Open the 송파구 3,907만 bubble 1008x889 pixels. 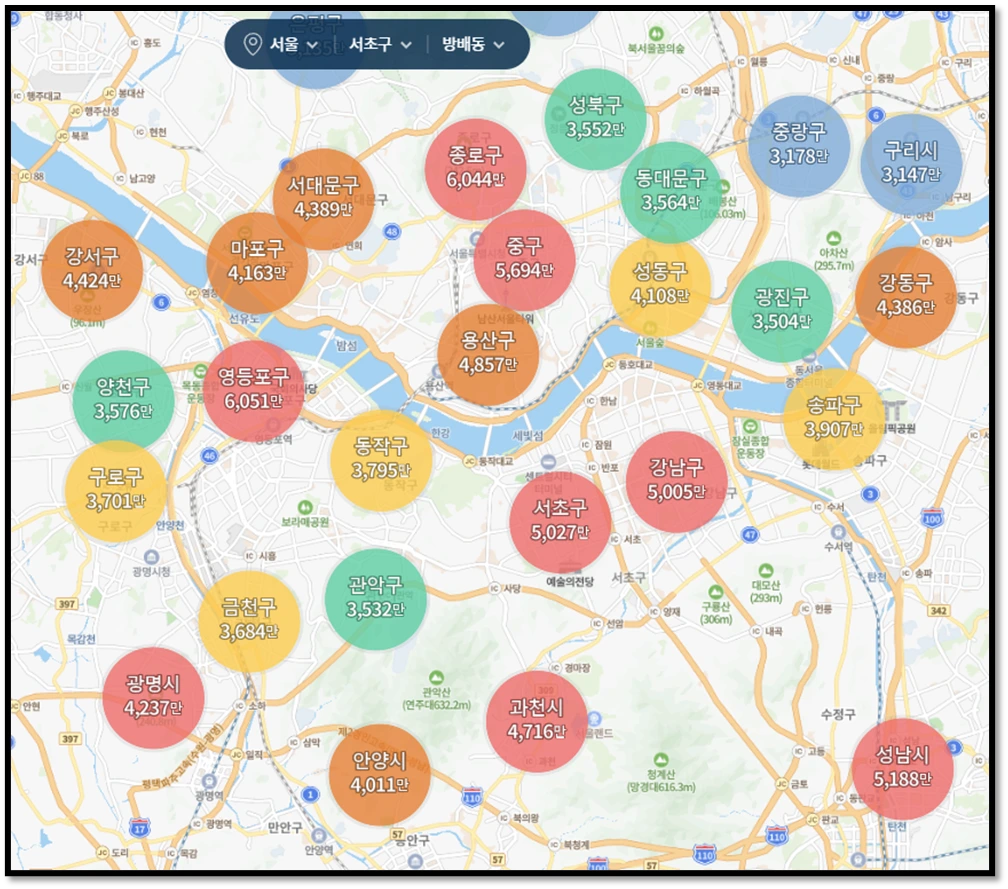pos(834,419)
